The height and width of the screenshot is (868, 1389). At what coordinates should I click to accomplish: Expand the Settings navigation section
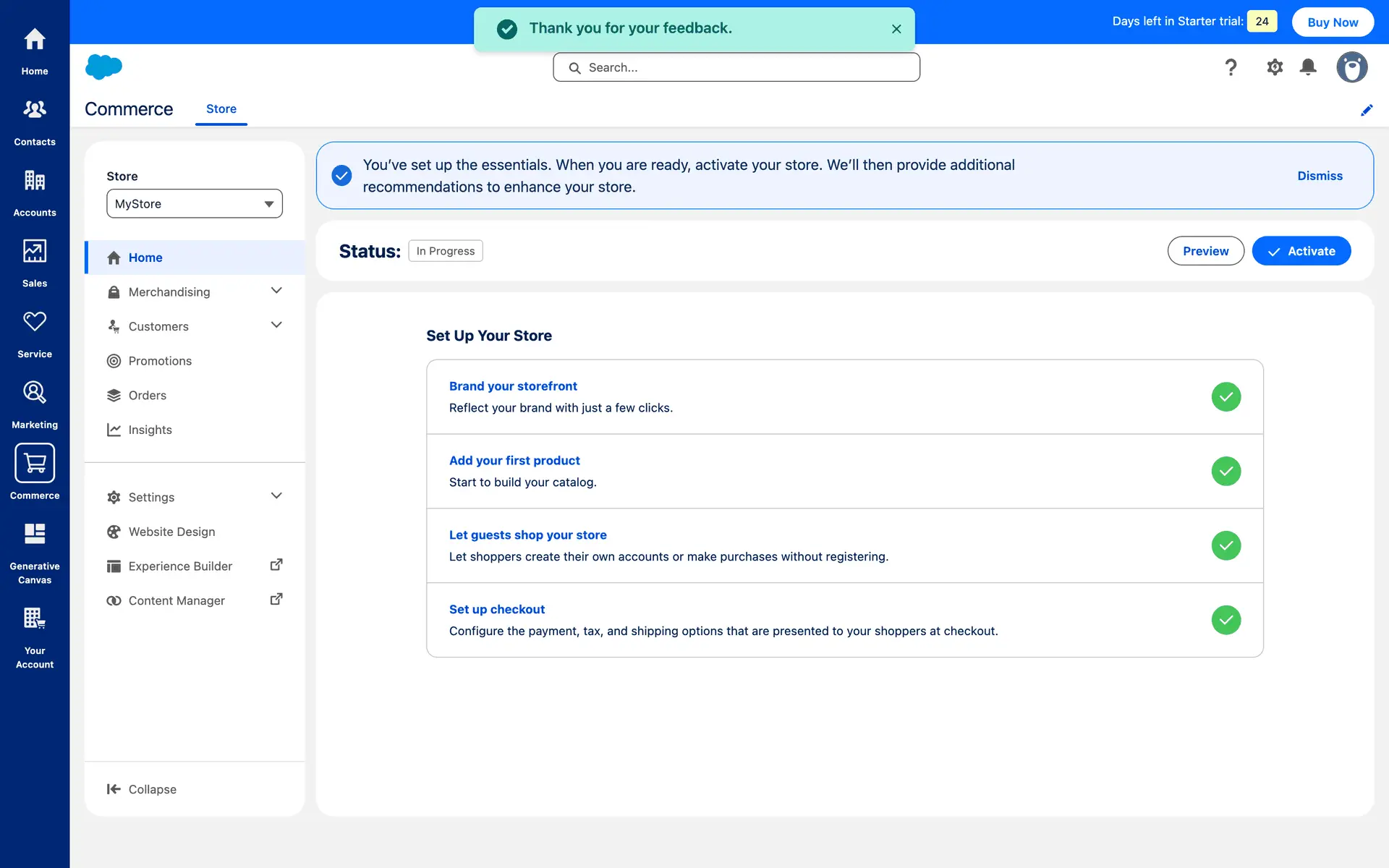[x=276, y=496]
